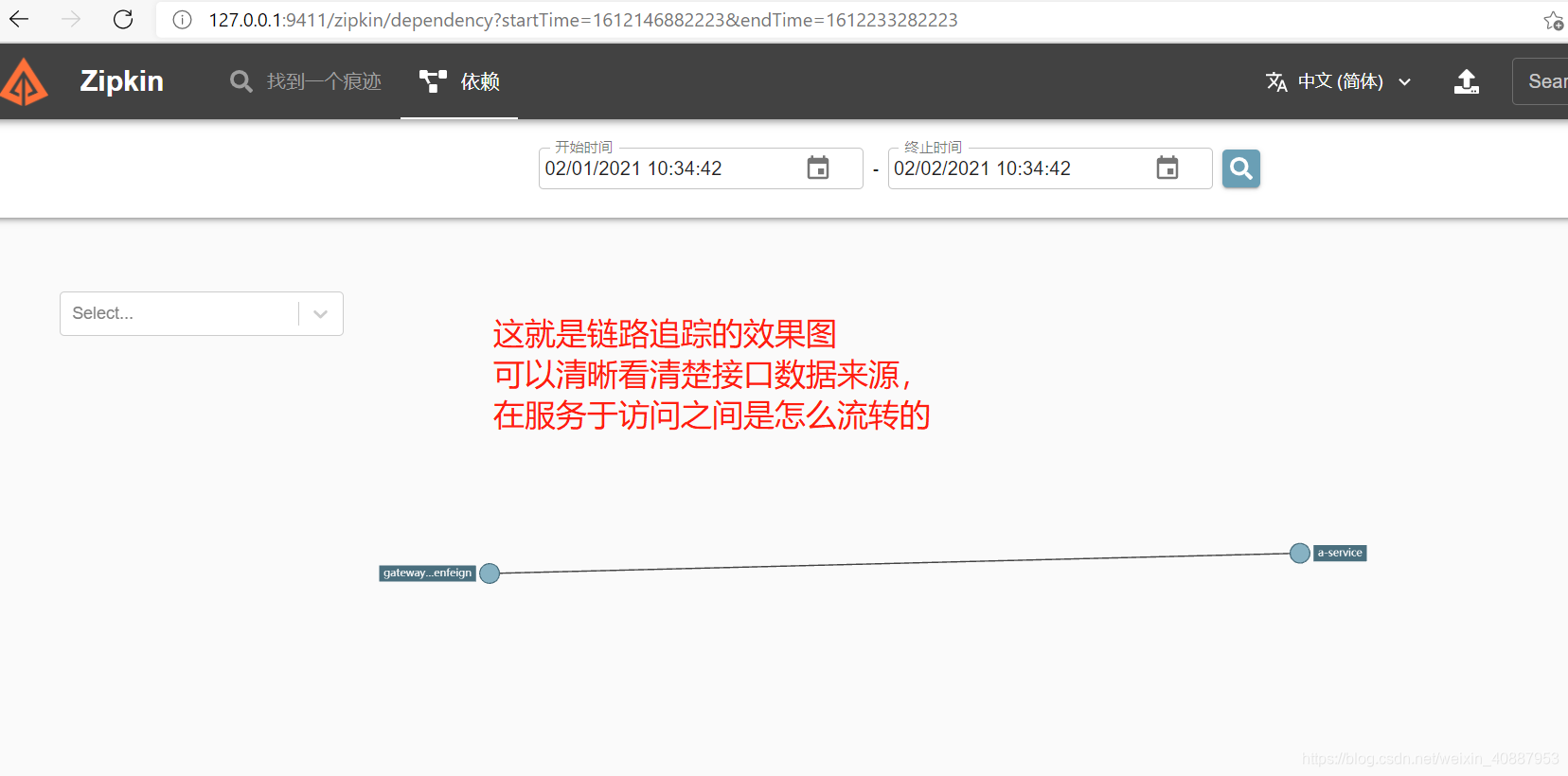This screenshot has height=776, width=1568.
Task: Click the site information icon in address bar
Action: 182,20
